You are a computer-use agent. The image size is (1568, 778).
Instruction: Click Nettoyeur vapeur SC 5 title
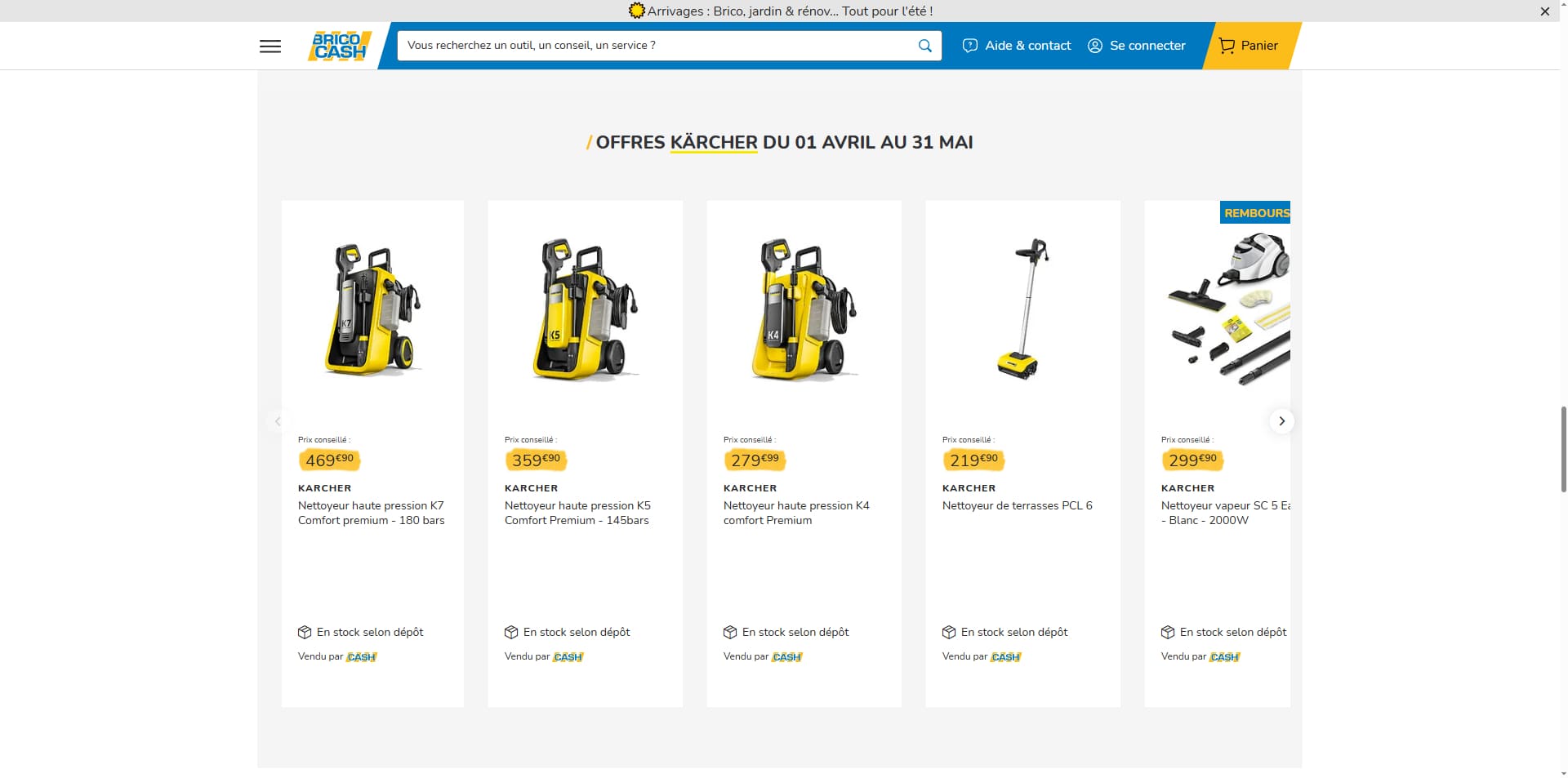coord(1226,513)
